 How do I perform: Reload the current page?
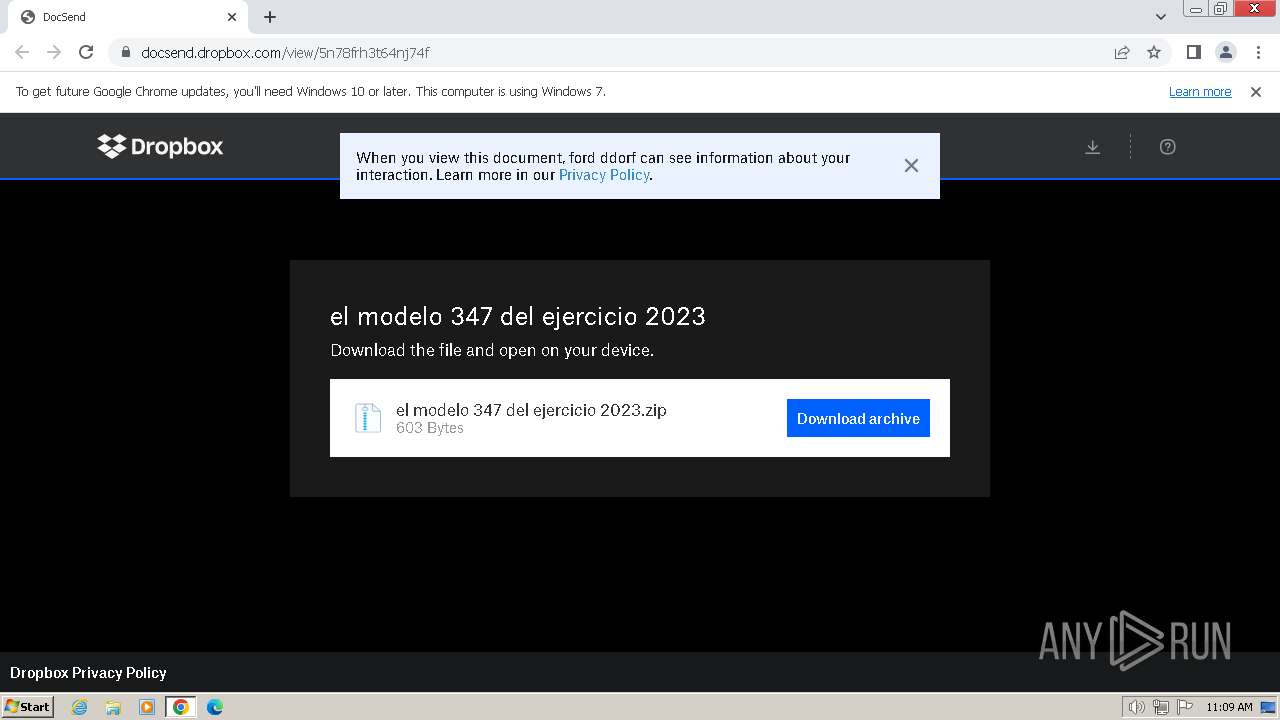click(x=86, y=52)
